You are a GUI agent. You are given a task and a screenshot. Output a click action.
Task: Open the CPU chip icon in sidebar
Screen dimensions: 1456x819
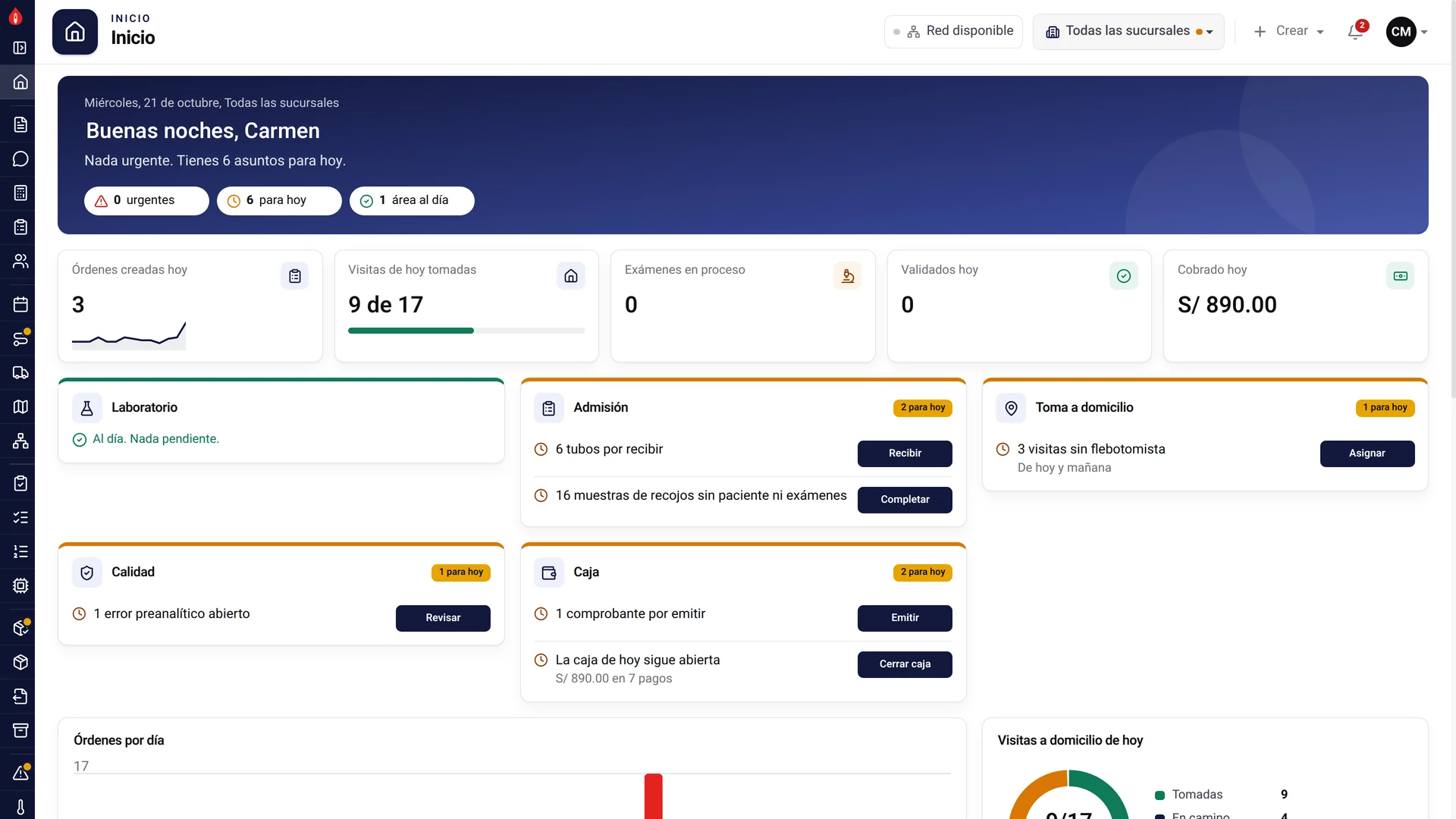click(x=20, y=585)
